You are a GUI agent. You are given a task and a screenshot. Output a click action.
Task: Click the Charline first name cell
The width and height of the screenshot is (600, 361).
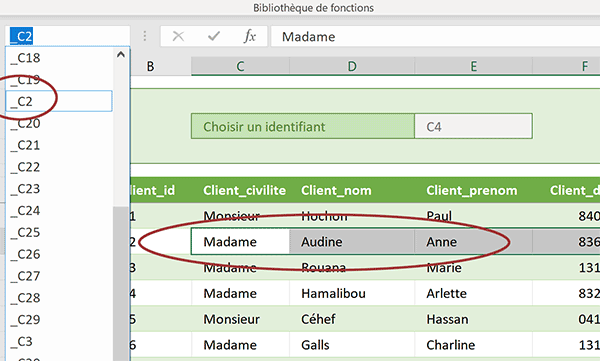(473, 345)
